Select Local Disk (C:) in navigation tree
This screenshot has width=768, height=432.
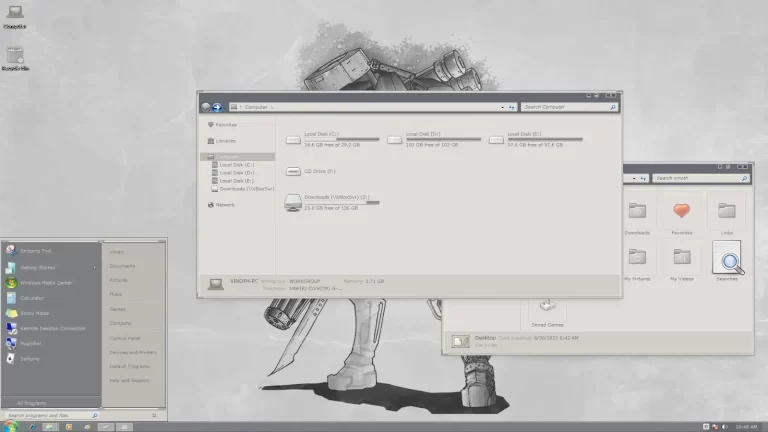pos(233,165)
